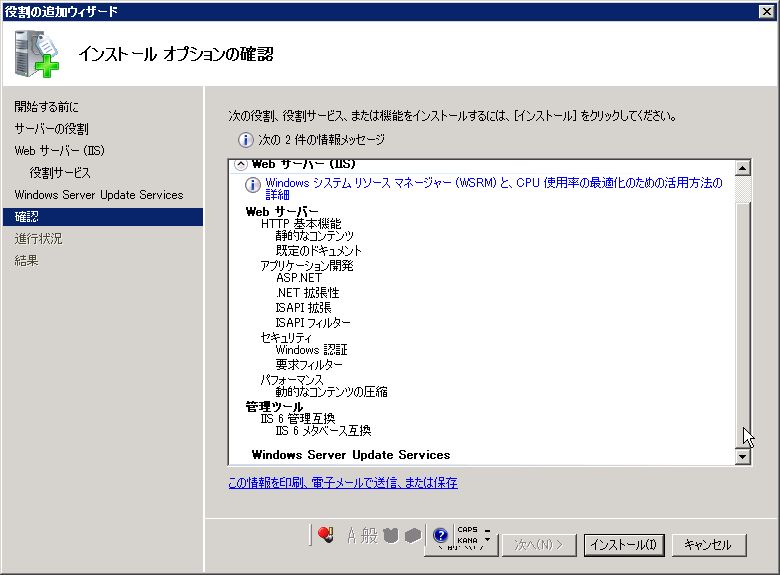The image size is (780, 575).
Task: Click the list scrollbar down arrow
Action: point(742,456)
